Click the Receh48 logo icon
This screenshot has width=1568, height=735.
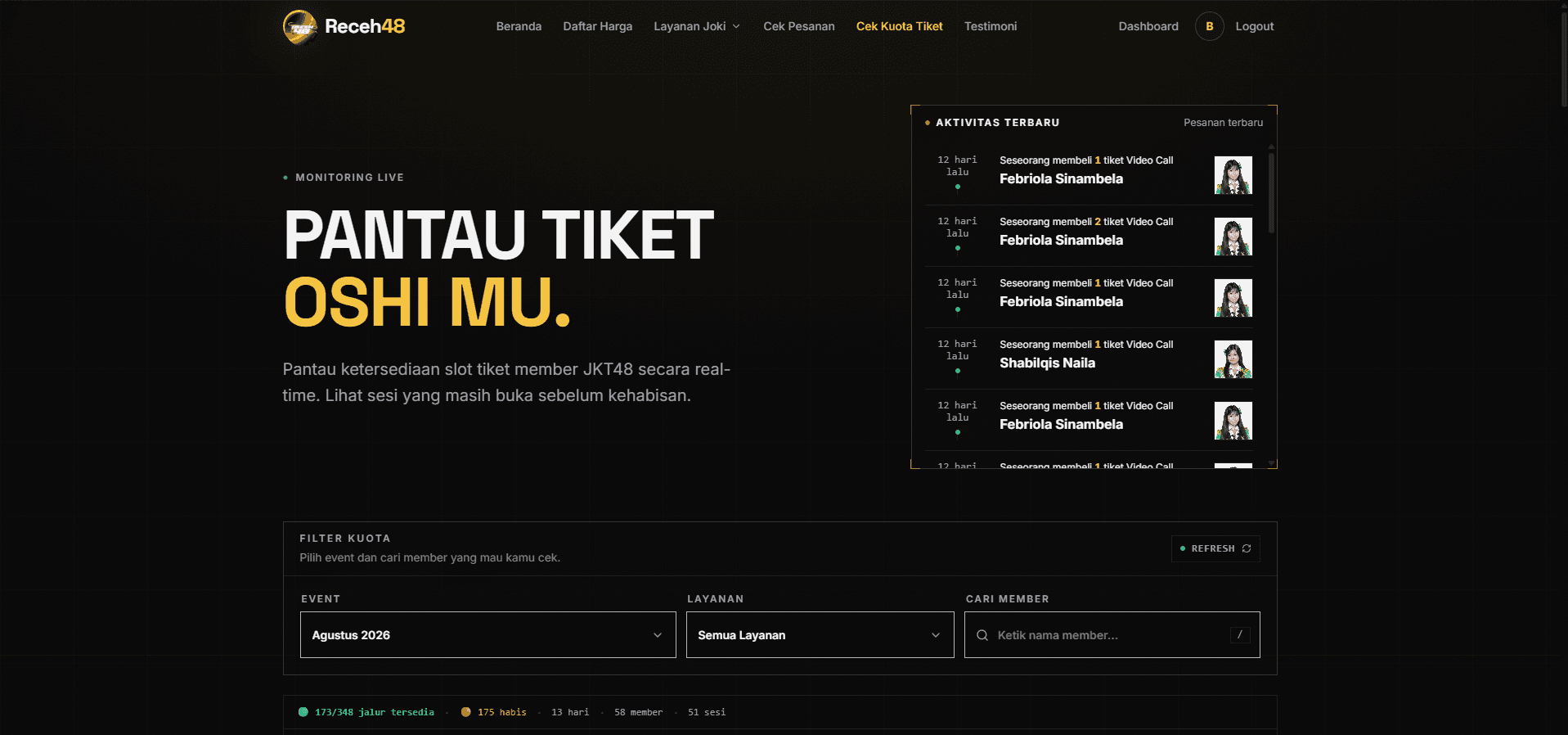point(300,26)
